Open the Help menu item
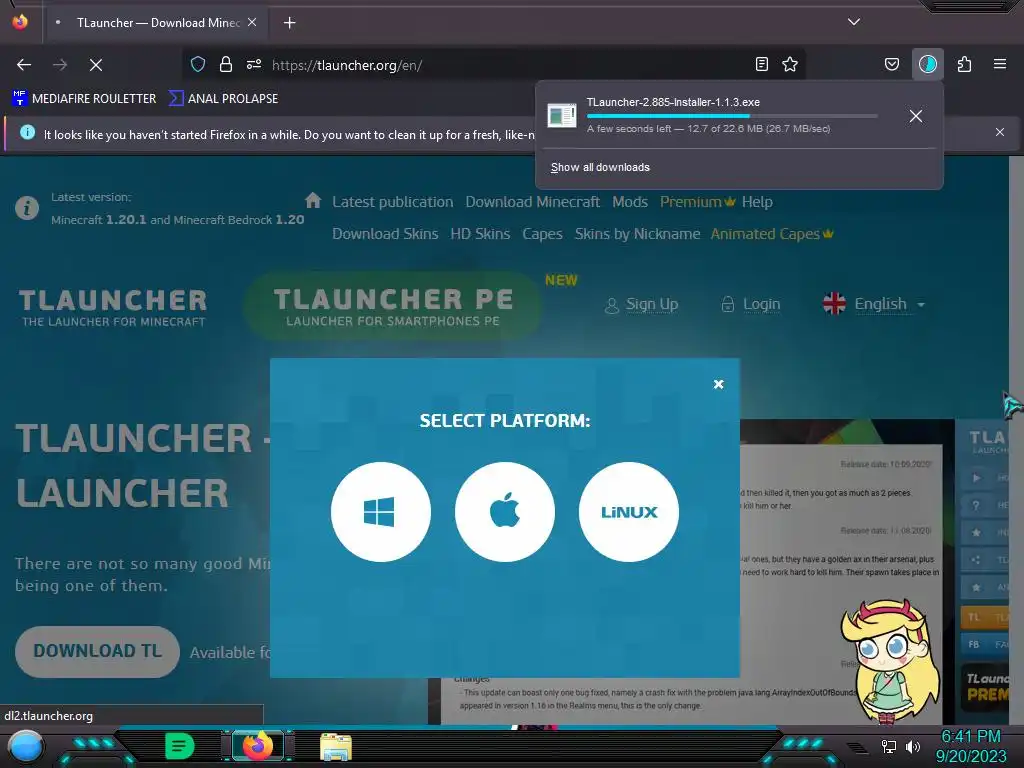The height and width of the screenshot is (768, 1024). (757, 202)
